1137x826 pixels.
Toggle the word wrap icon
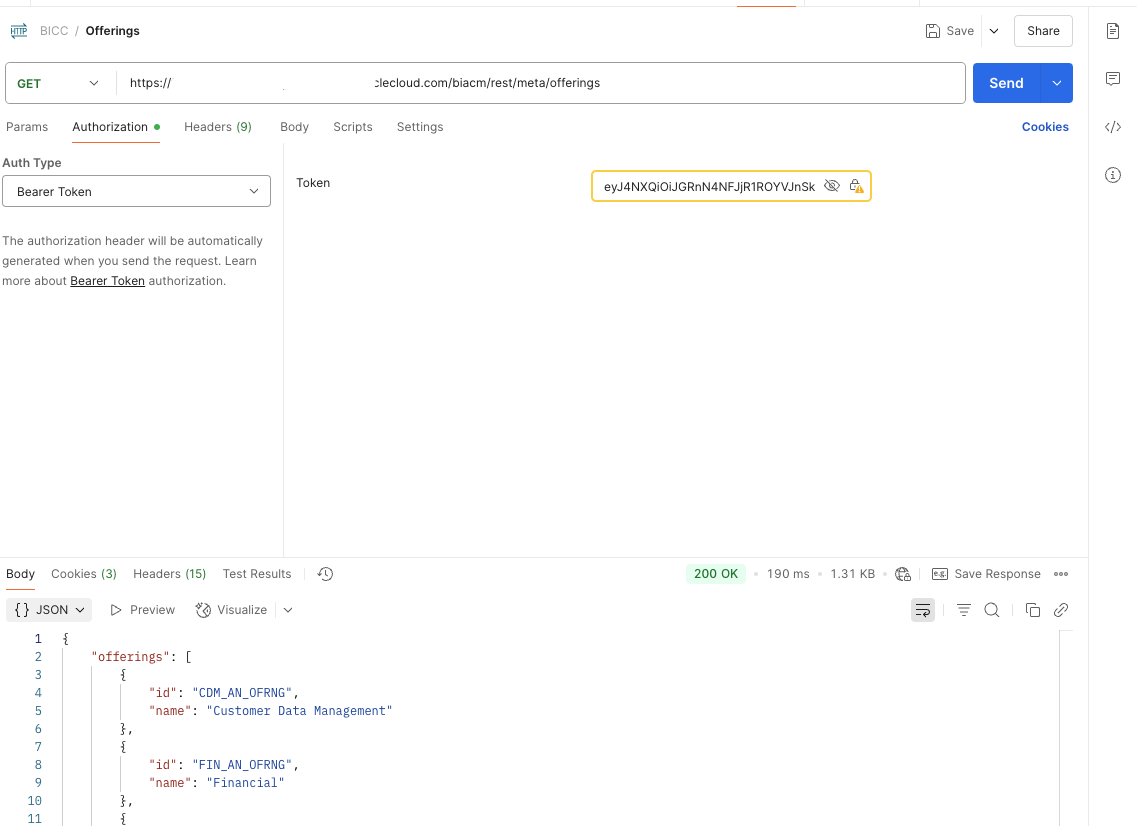[922, 610]
